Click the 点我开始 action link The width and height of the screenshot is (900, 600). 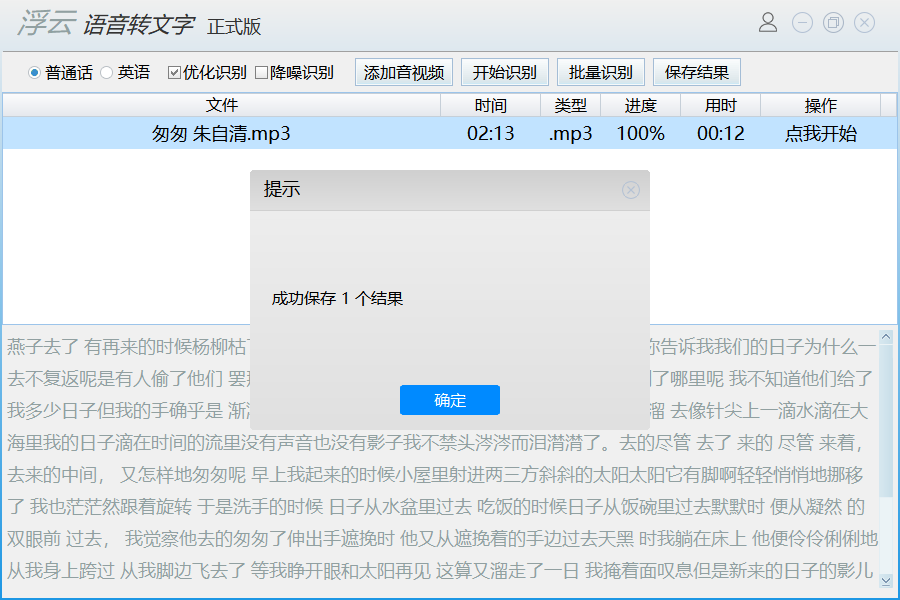(820, 133)
